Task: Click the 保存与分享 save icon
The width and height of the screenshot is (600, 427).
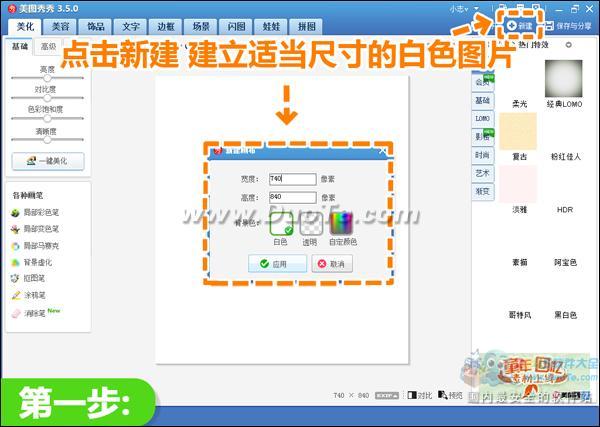Action: (x=549, y=26)
